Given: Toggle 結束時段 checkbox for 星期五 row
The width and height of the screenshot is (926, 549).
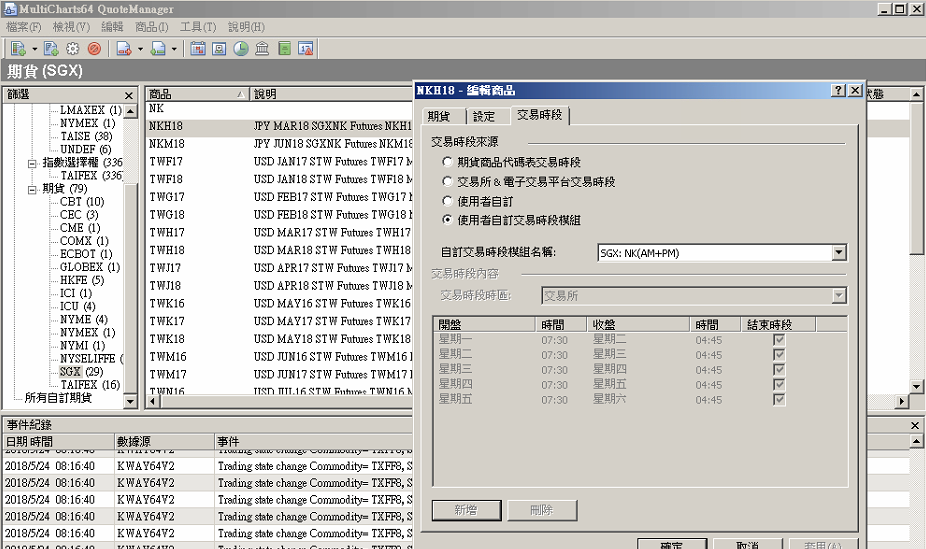Looking at the screenshot, I should 779,399.
